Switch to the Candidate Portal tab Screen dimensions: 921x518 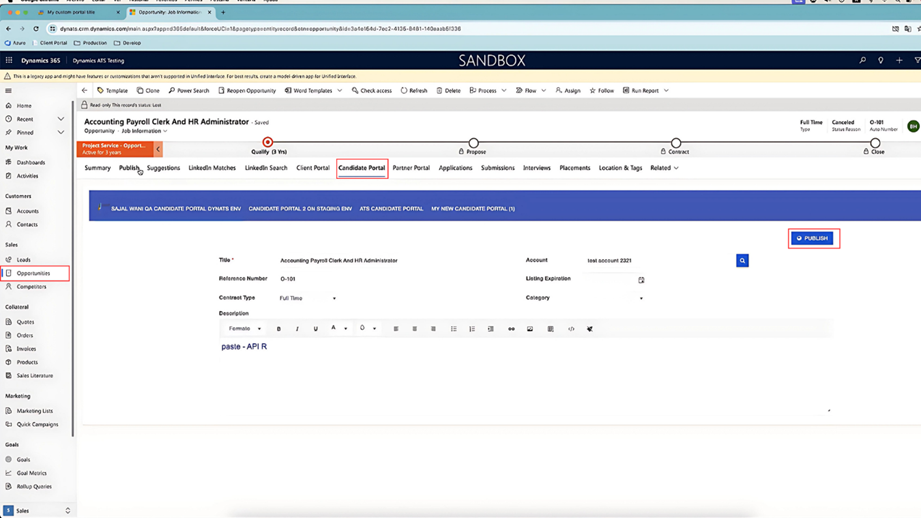362,168
